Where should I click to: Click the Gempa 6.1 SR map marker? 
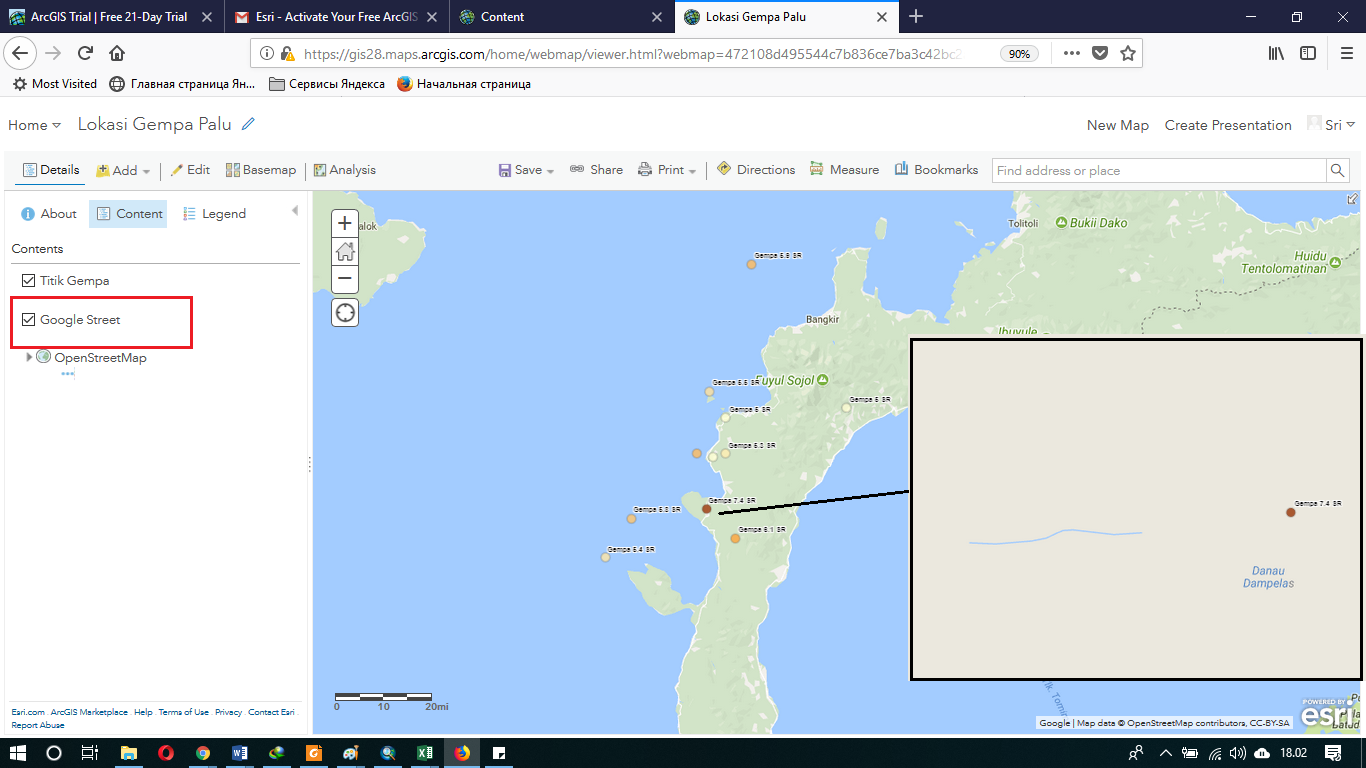click(x=735, y=539)
